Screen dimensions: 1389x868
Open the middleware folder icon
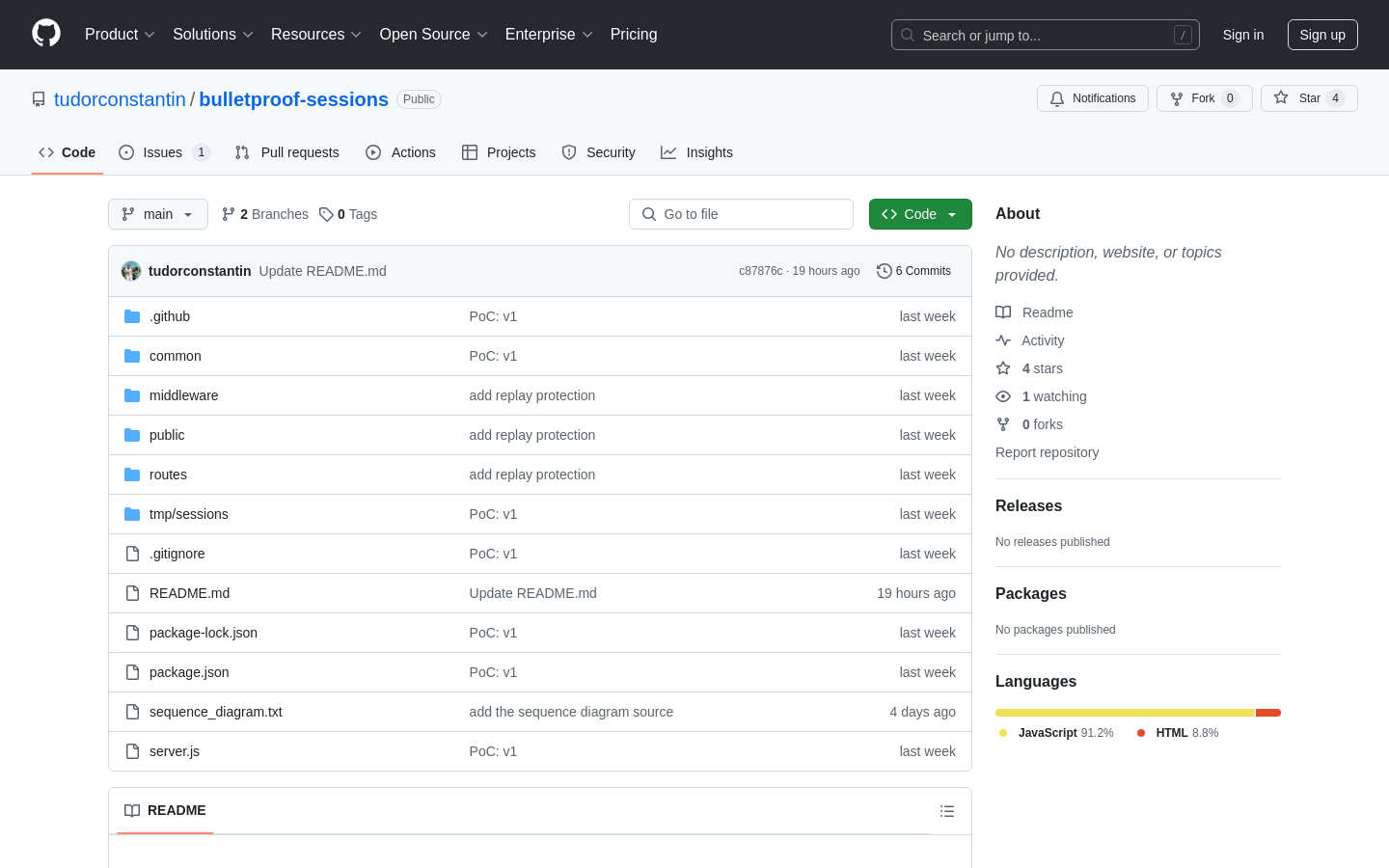pos(132,395)
